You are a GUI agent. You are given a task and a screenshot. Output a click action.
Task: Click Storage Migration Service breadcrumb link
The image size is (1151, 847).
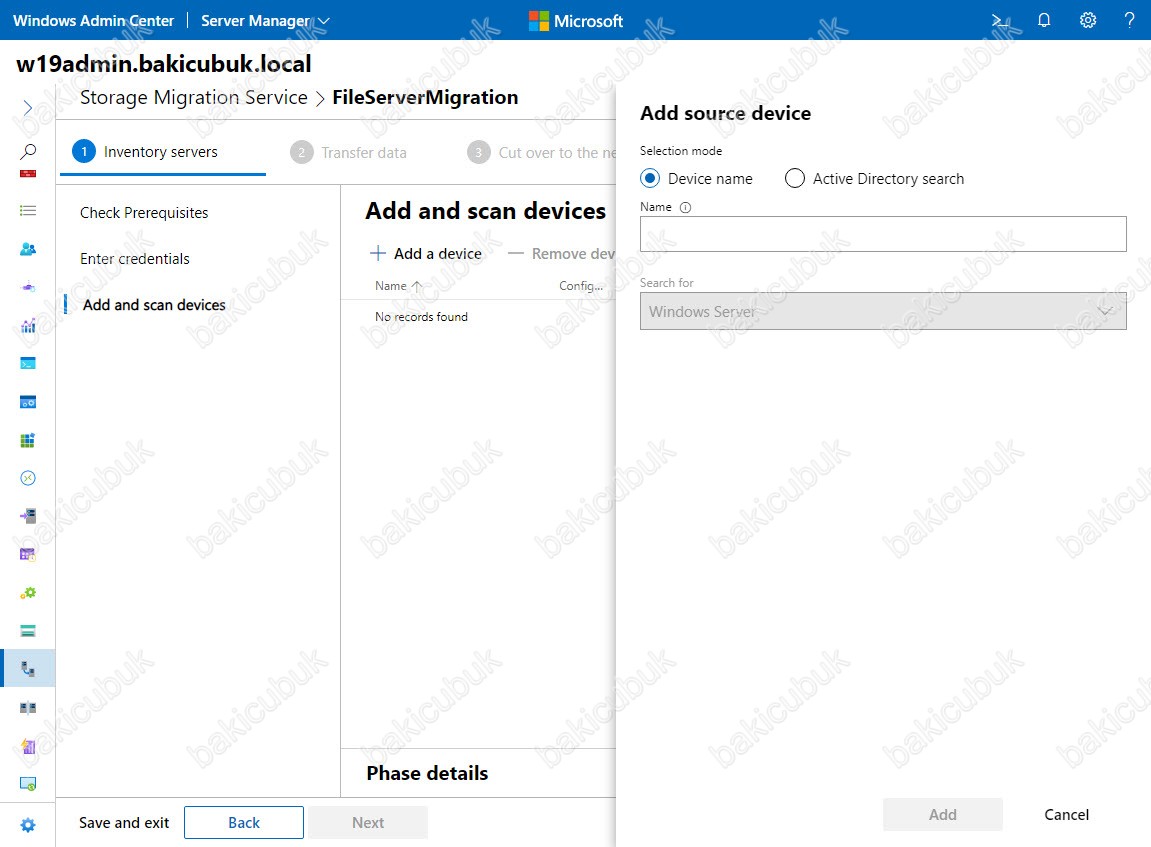[194, 98]
